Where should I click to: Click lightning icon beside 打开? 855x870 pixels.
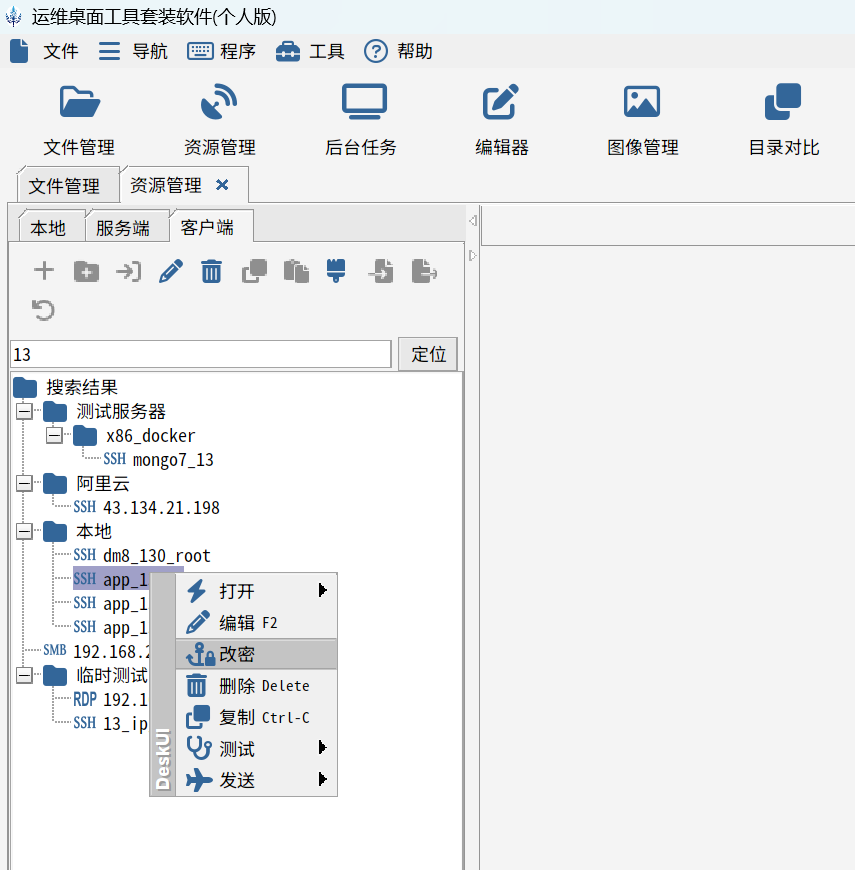[x=197, y=591]
